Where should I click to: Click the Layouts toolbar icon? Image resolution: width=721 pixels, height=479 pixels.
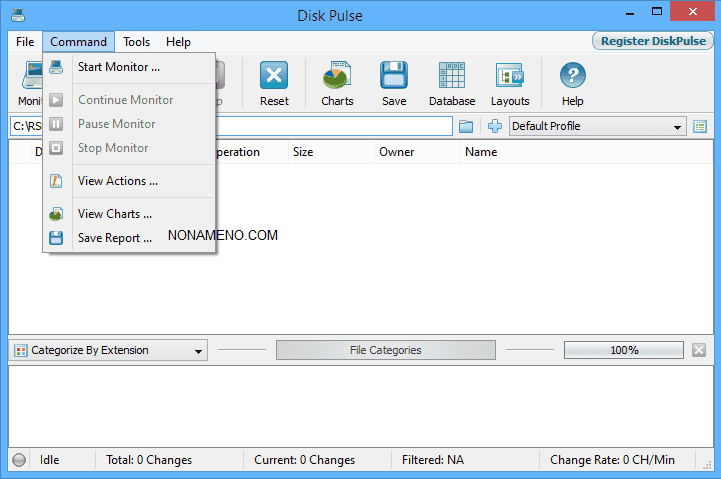point(510,78)
